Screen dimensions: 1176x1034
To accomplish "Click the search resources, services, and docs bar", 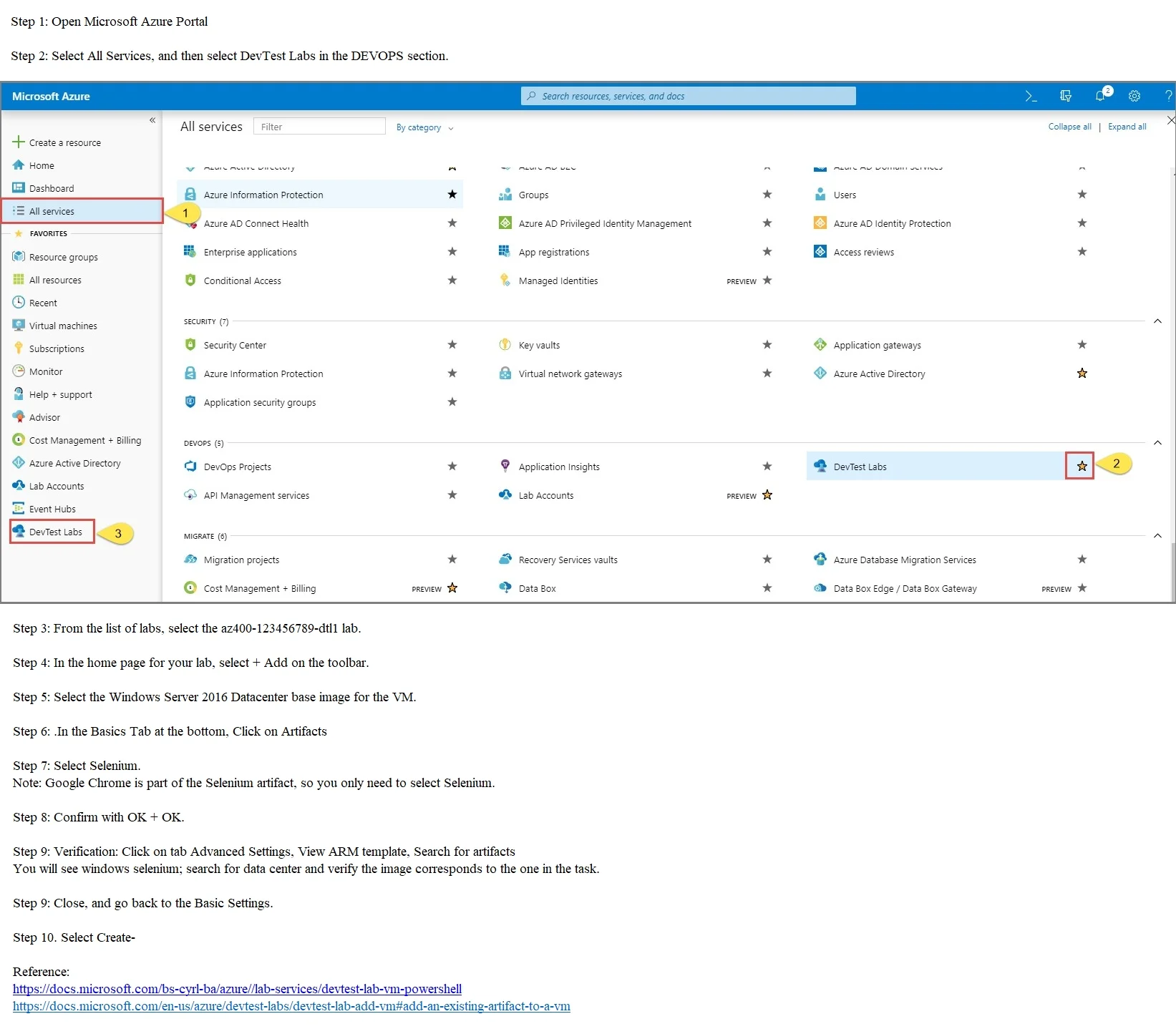I will pyautogui.click(x=688, y=96).
